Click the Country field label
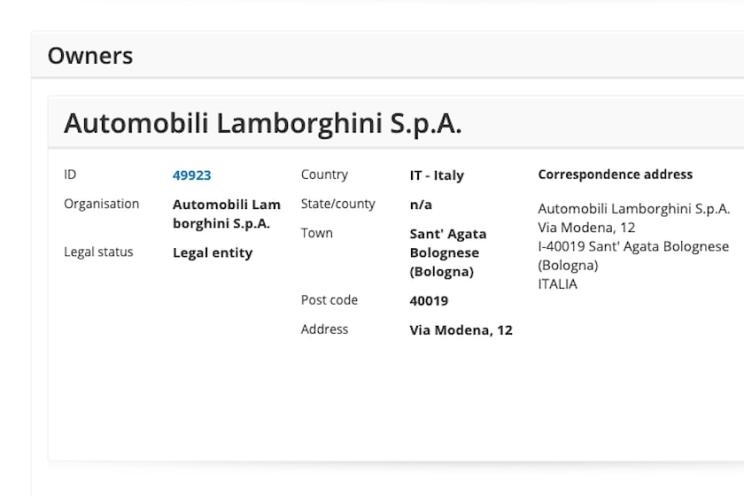The height and width of the screenshot is (496, 744). 324,175
